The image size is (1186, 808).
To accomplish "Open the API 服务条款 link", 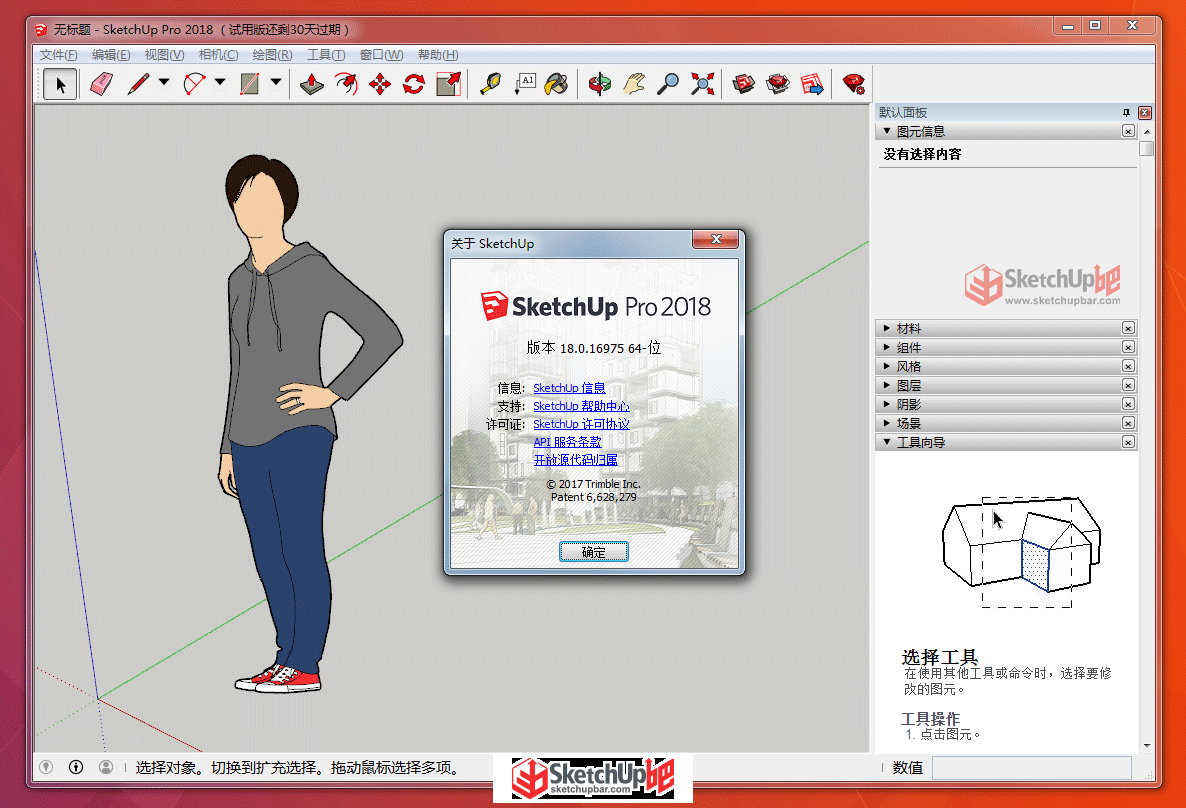I will (x=567, y=442).
